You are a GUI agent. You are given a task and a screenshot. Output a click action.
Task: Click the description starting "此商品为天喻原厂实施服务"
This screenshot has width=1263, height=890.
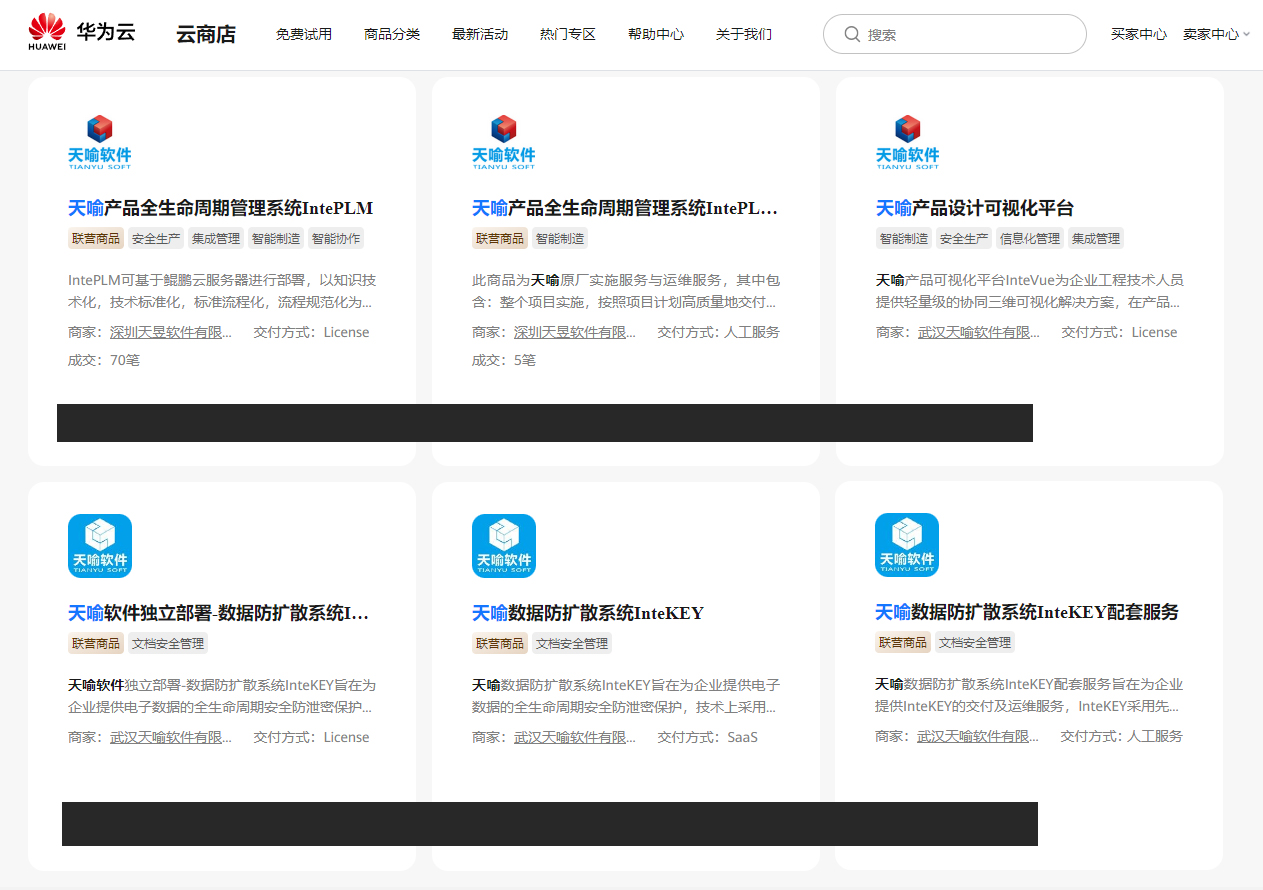pos(626,291)
